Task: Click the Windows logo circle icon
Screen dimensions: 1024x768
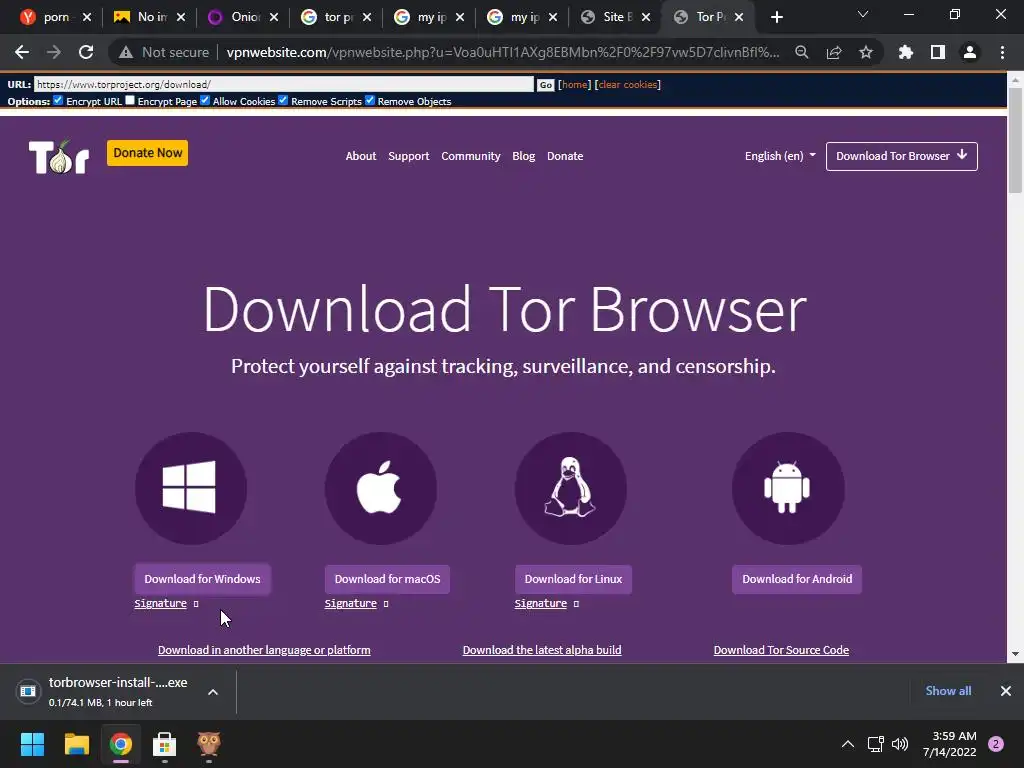Action: (191, 488)
